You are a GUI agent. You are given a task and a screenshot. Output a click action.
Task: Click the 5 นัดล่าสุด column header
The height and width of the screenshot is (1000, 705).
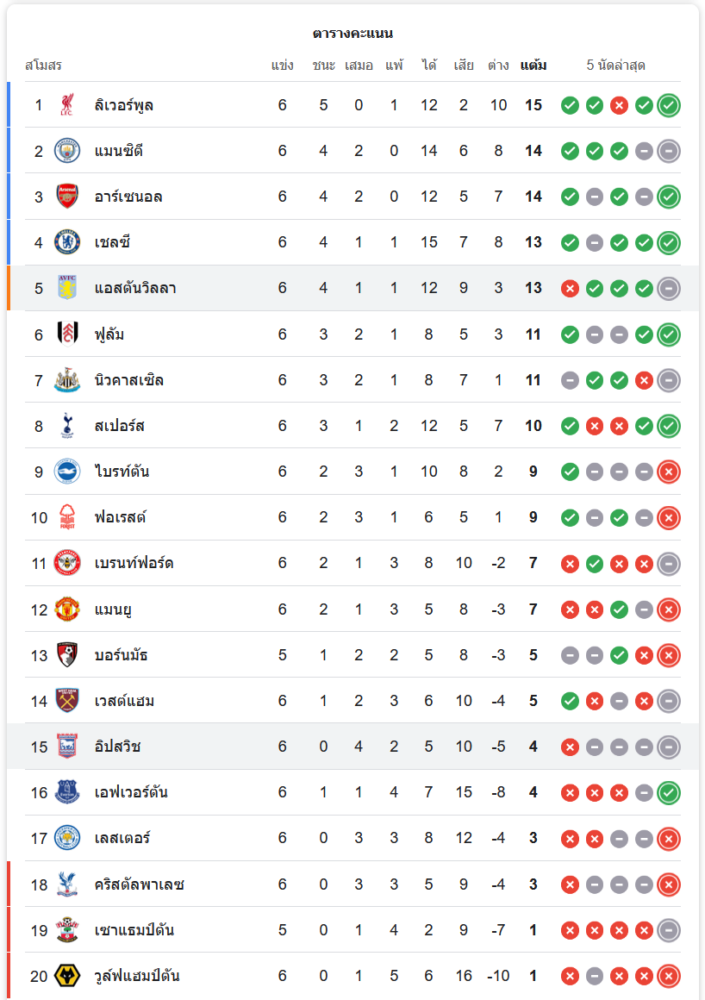[x=616, y=66]
